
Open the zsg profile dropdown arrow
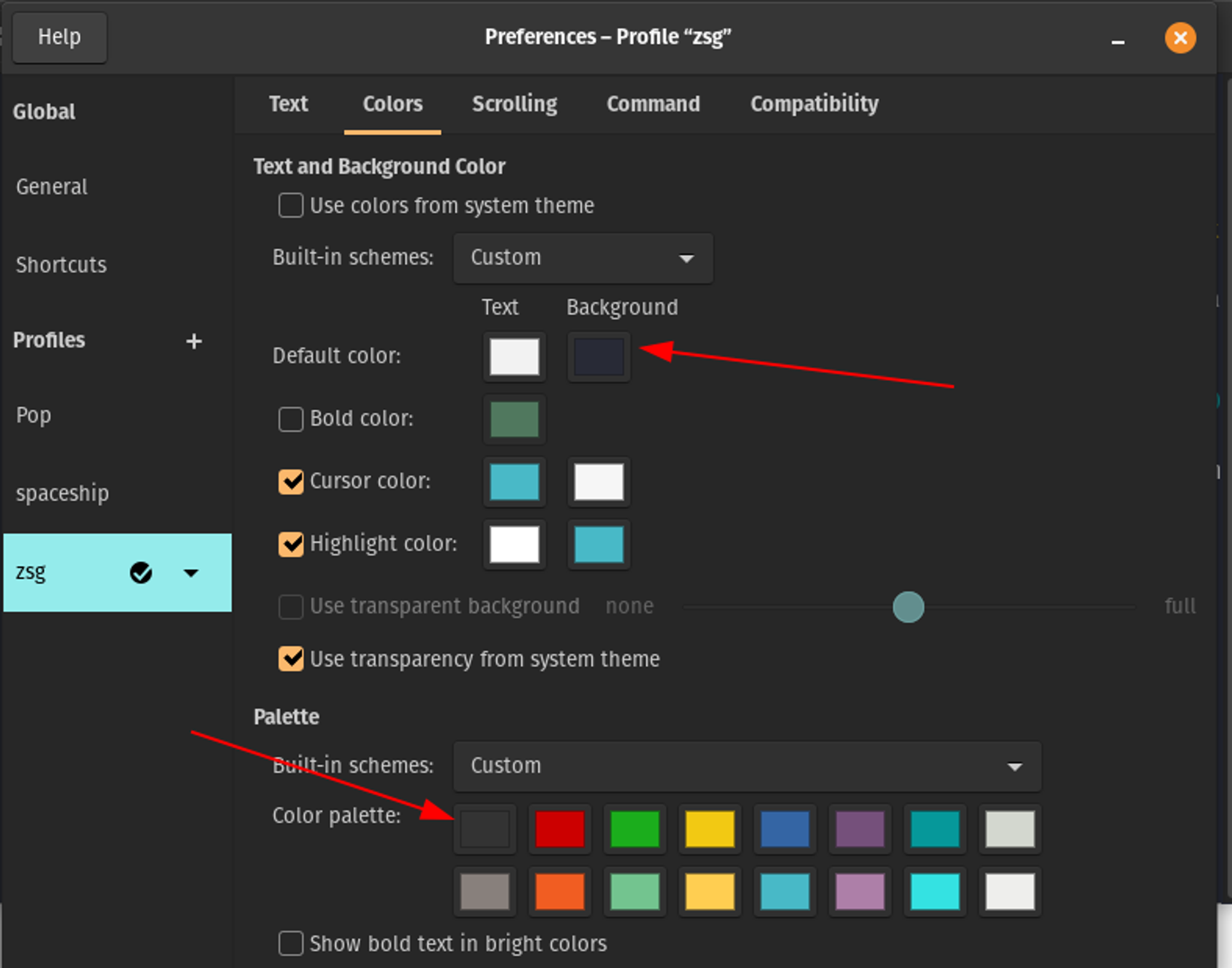(x=191, y=573)
